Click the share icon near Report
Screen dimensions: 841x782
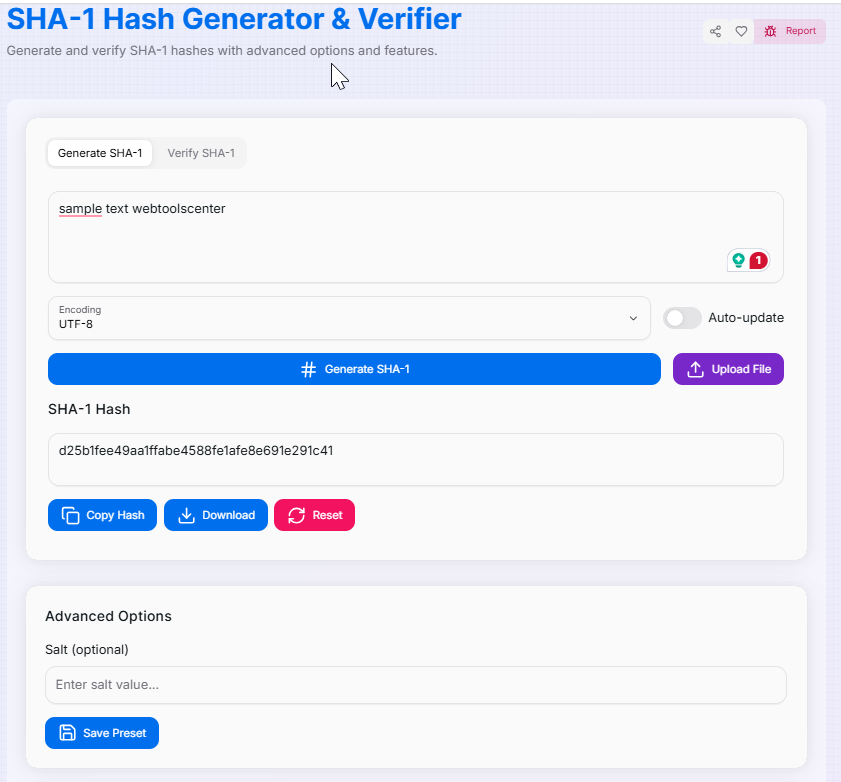click(715, 31)
